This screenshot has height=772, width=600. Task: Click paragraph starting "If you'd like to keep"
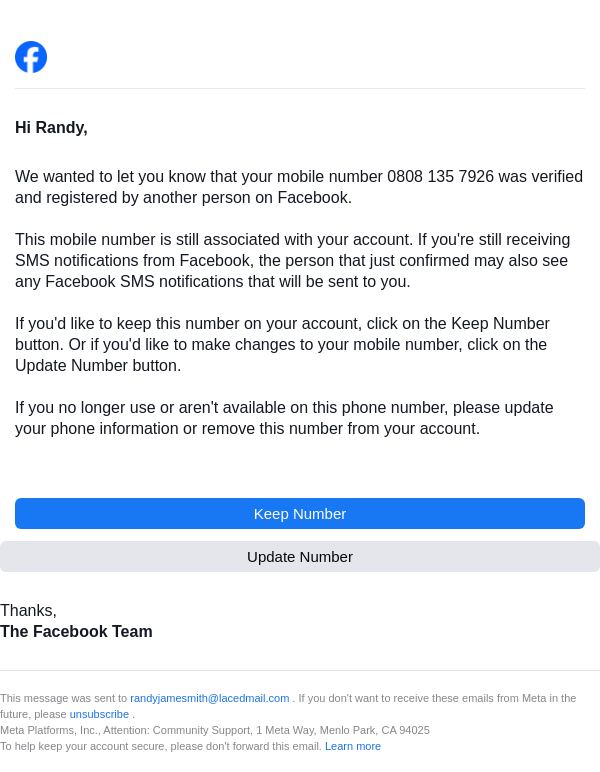[282, 345]
